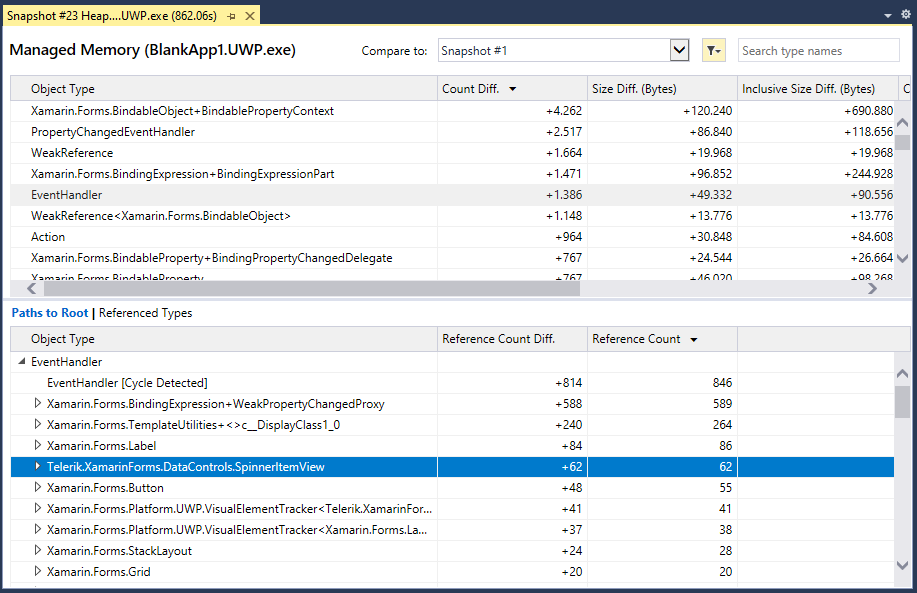Select the Action type row
This screenshot has width=917, height=593.
coord(452,237)
